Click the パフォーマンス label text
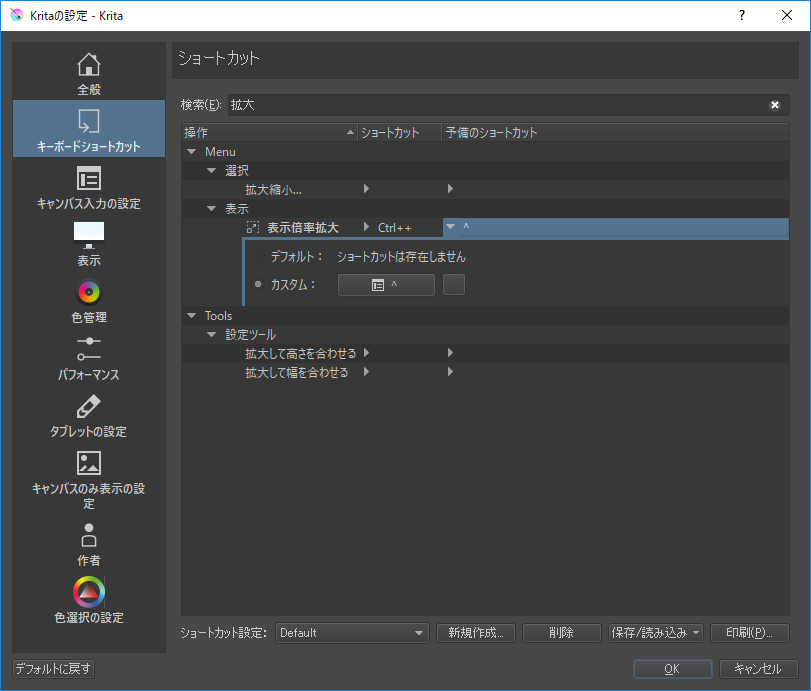The image size is (811, 691). point(89,374)
